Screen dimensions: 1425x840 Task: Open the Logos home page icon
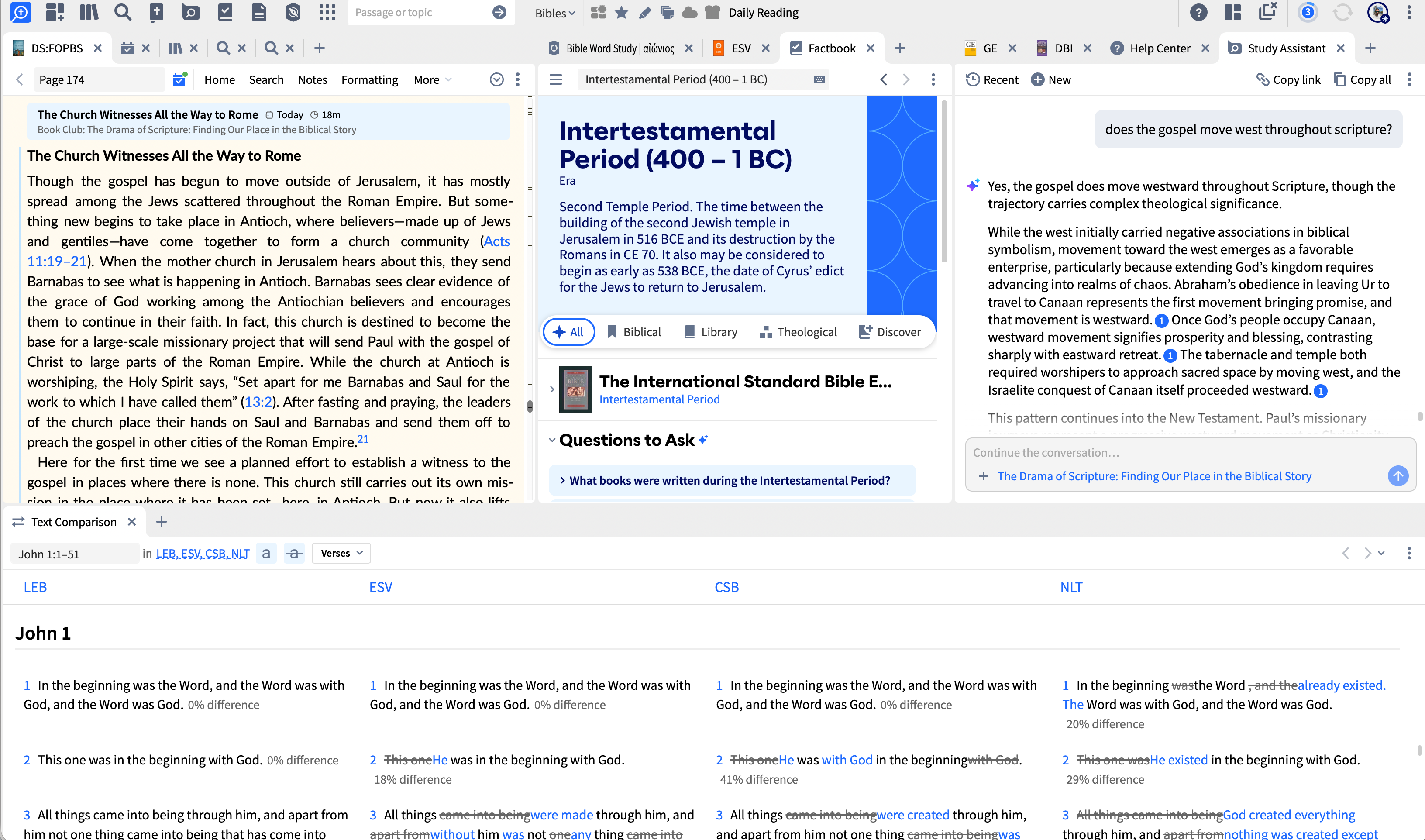21,12
